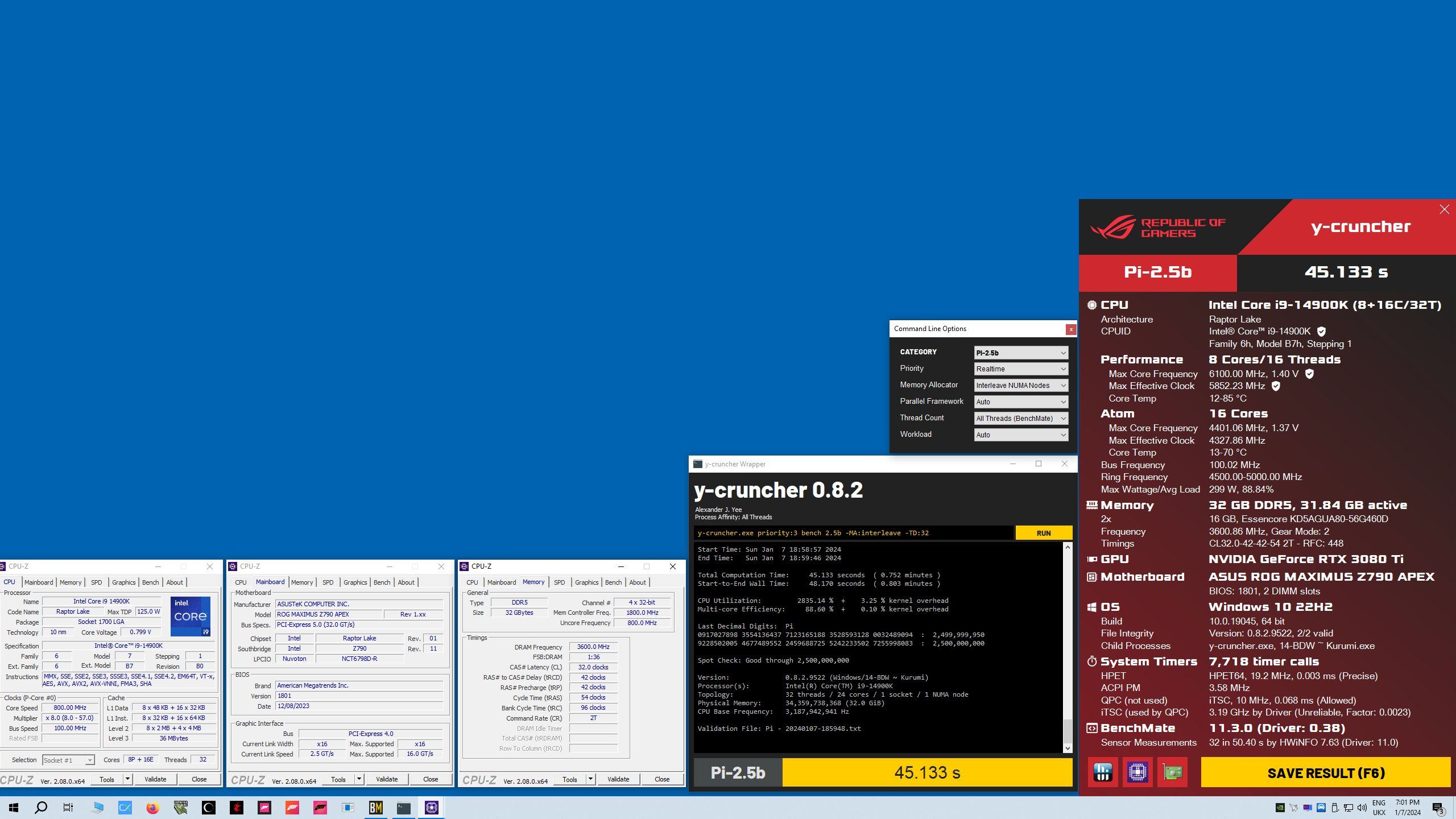Switch to SPD tab in Memory CPU-Z window

[x=559, y=582]
